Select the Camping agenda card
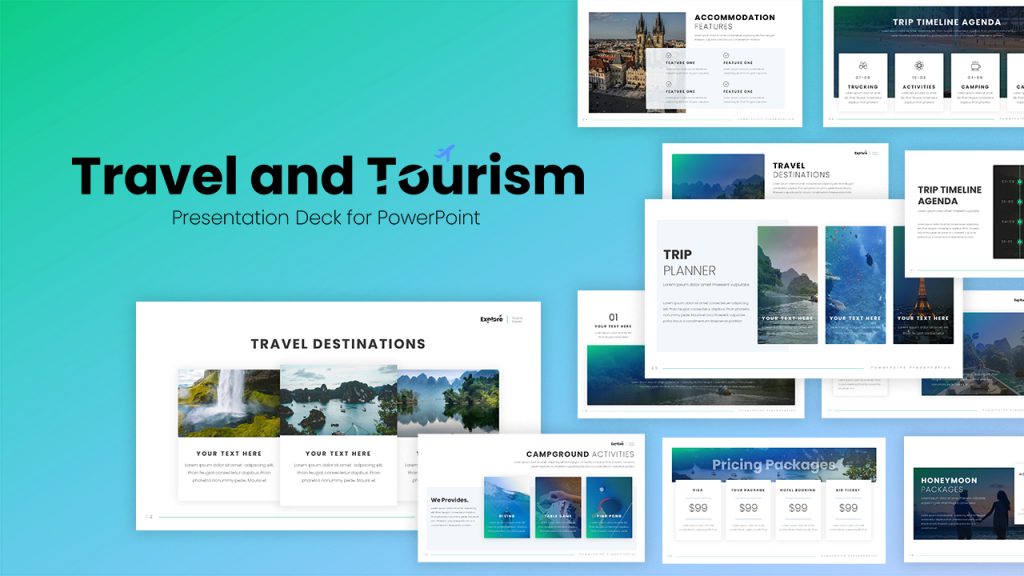 [975, 82]
